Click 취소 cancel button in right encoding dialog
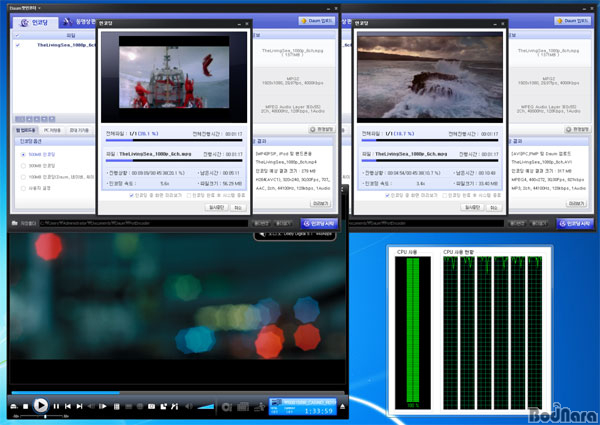600x425 pixels. [494, 207]
